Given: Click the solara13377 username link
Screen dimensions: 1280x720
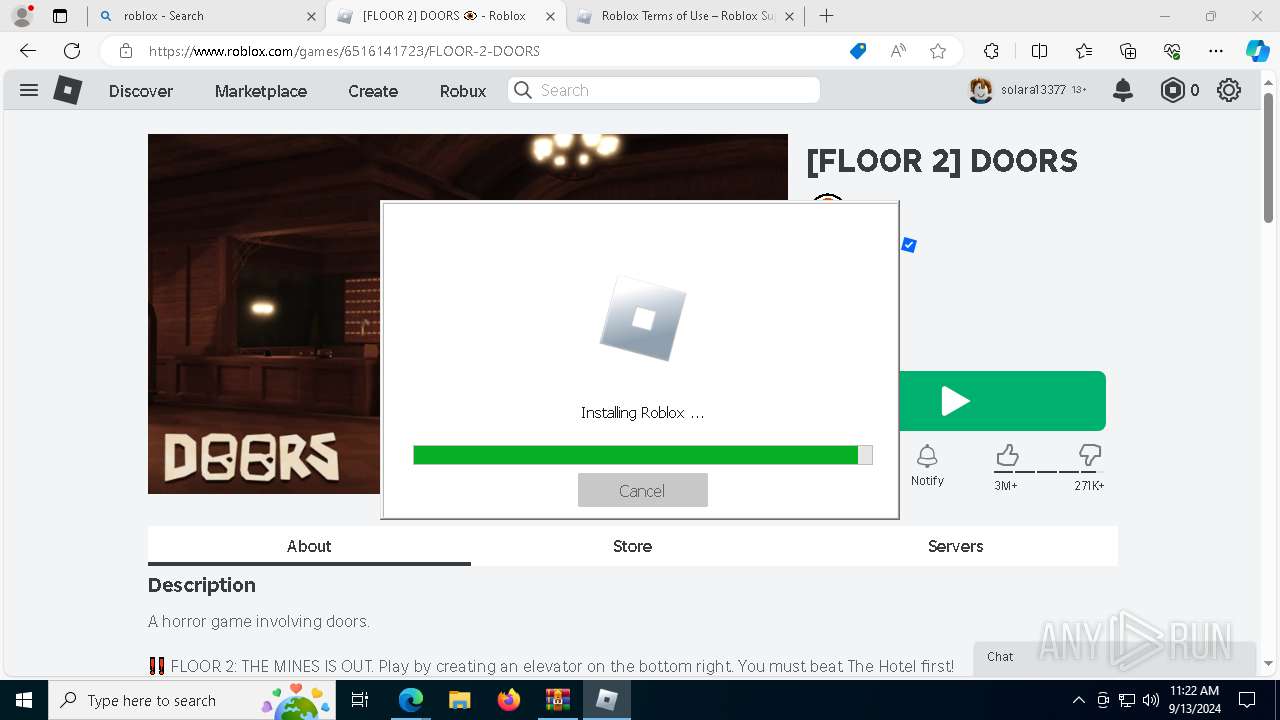Looking at the screenshot, I should (1033, 90).
